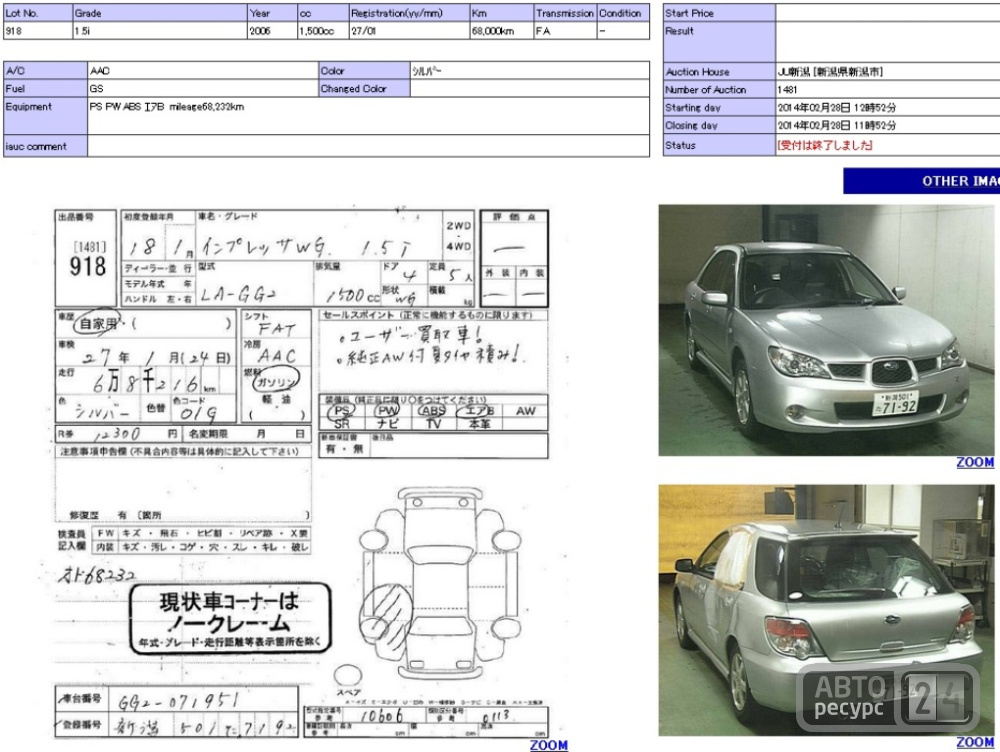Select the mileage cell 68,000km

click(x=501, y=31)
